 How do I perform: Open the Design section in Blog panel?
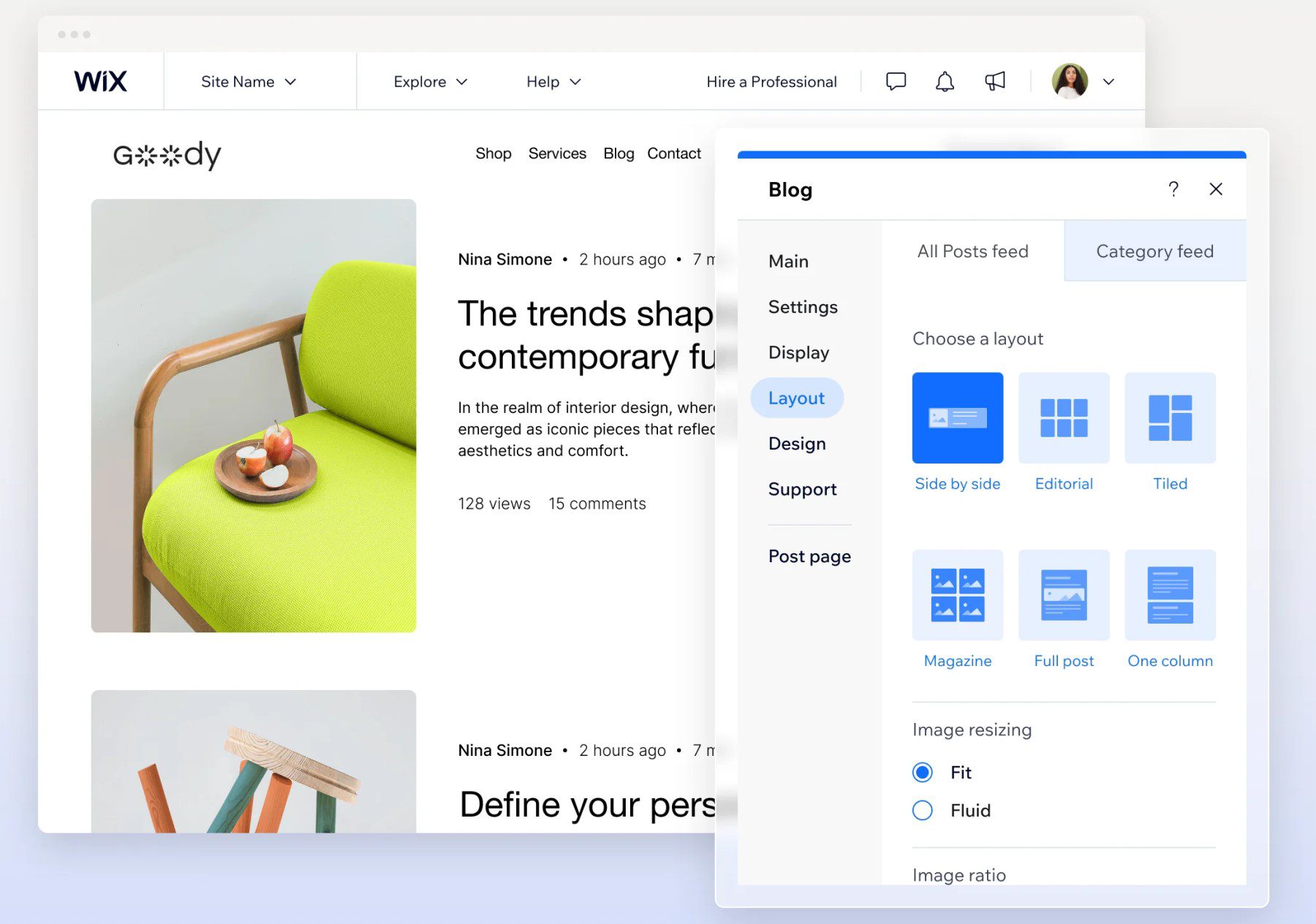pos(796,443)
